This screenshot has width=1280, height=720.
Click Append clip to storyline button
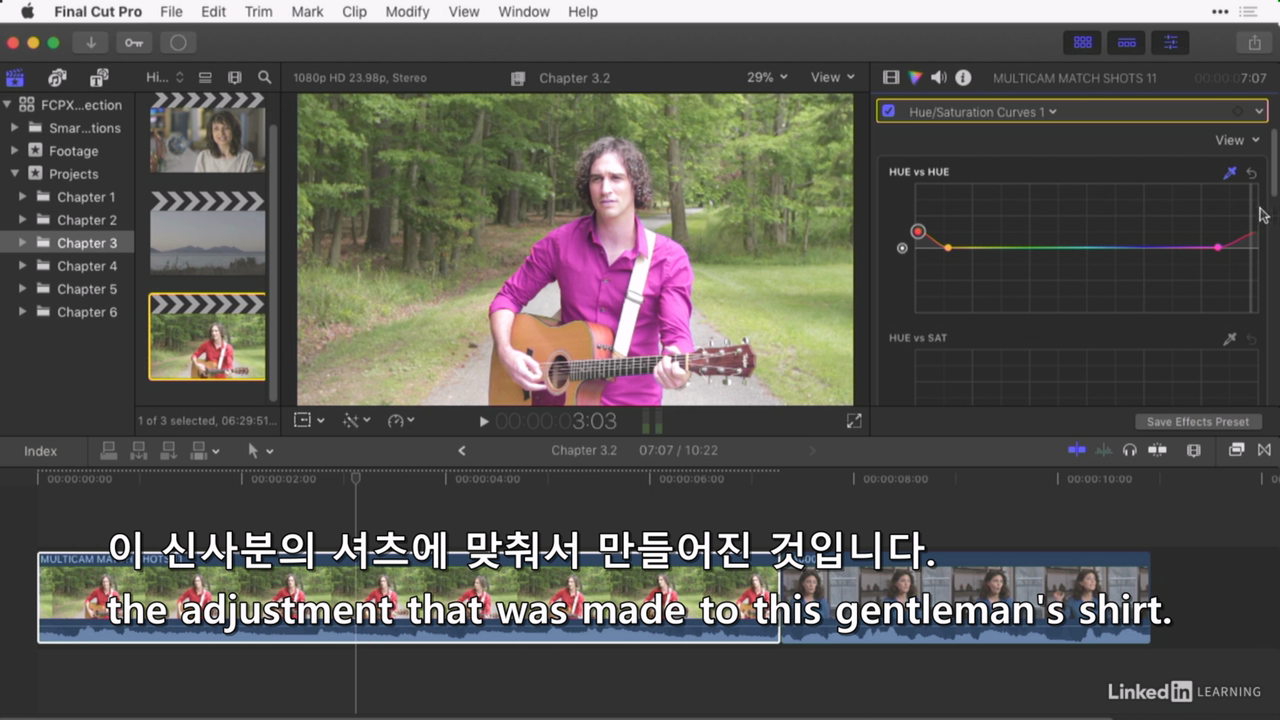(x=169, y=451)
